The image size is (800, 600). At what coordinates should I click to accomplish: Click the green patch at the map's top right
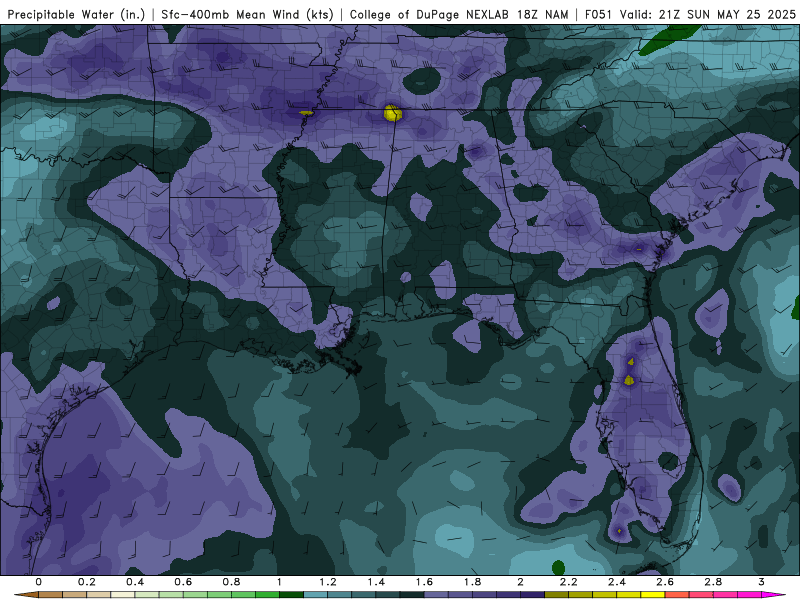[668, 40]
